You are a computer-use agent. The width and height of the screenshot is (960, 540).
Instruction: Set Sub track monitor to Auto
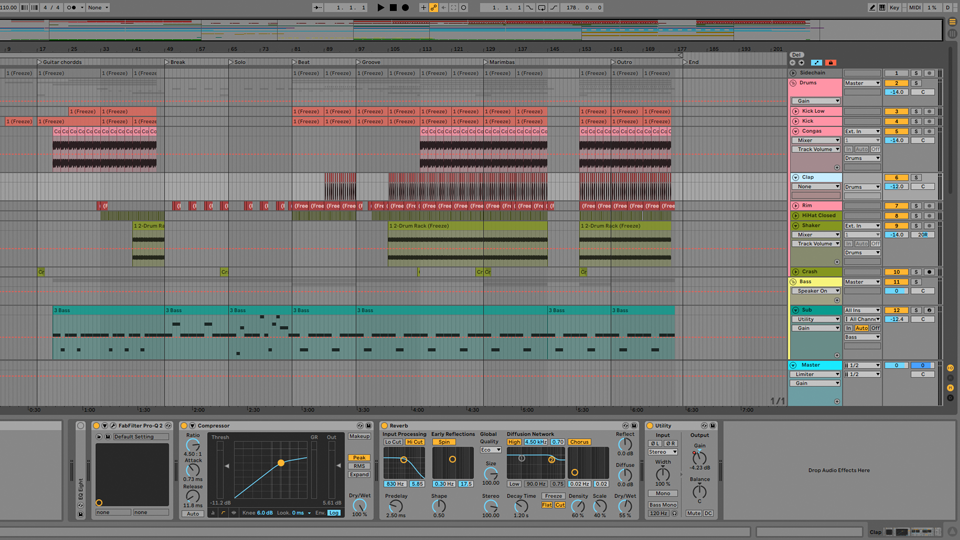(x=861, y=328)
